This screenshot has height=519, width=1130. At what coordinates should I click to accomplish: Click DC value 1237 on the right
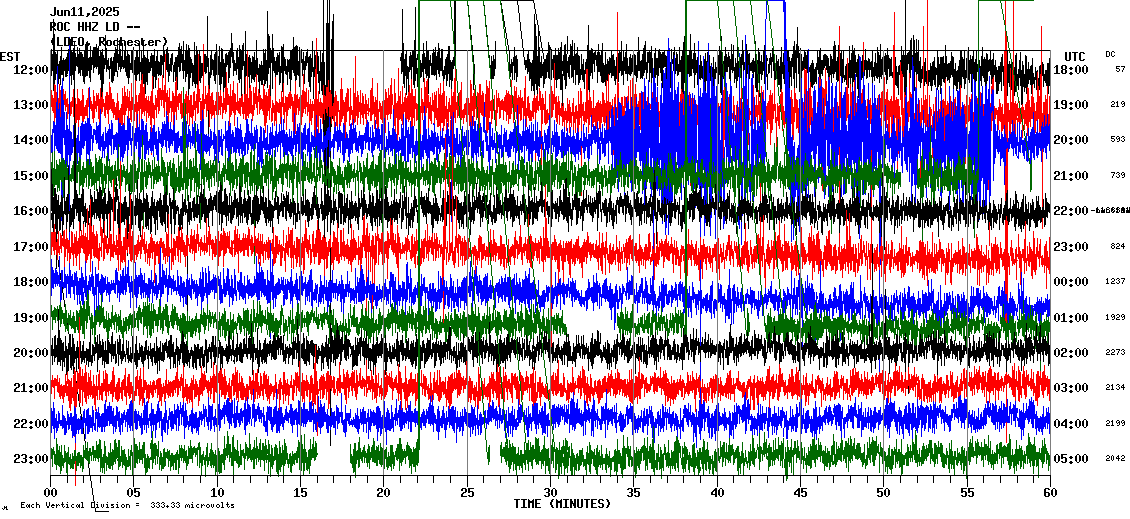click(1116, 282)
